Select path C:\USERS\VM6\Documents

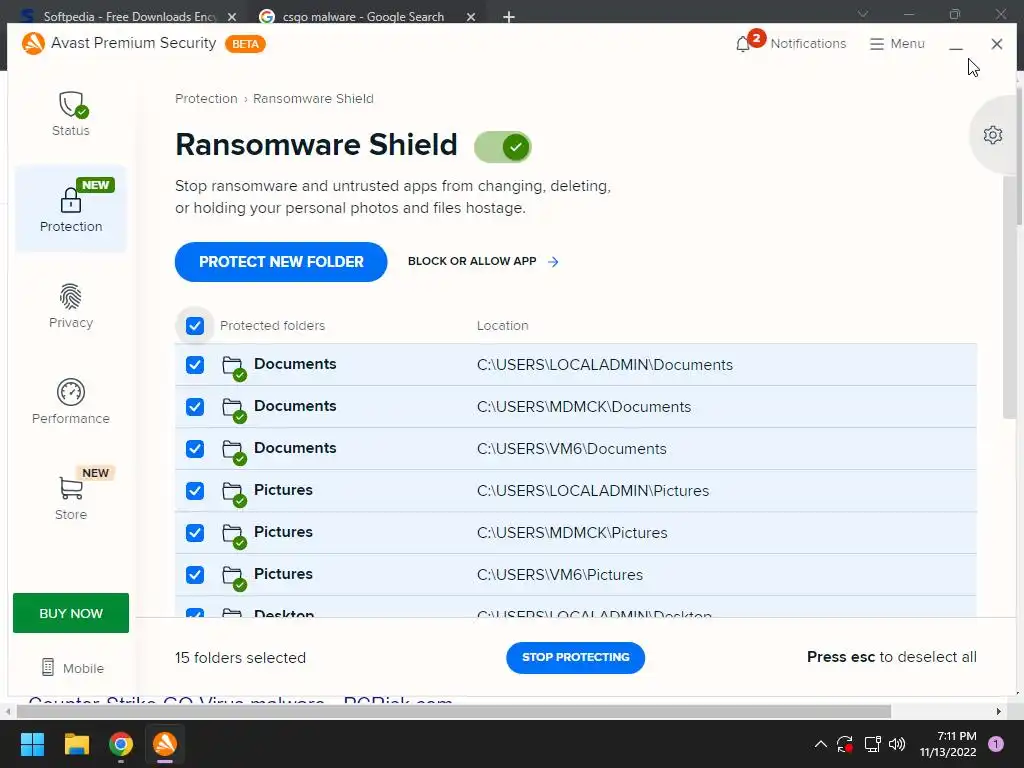pos(571,449)
